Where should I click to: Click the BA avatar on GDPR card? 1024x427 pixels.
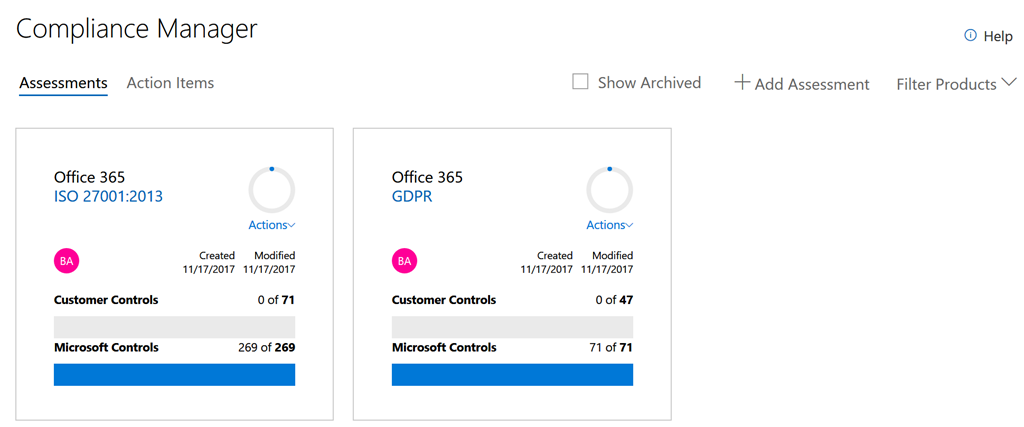click(404, 262)
